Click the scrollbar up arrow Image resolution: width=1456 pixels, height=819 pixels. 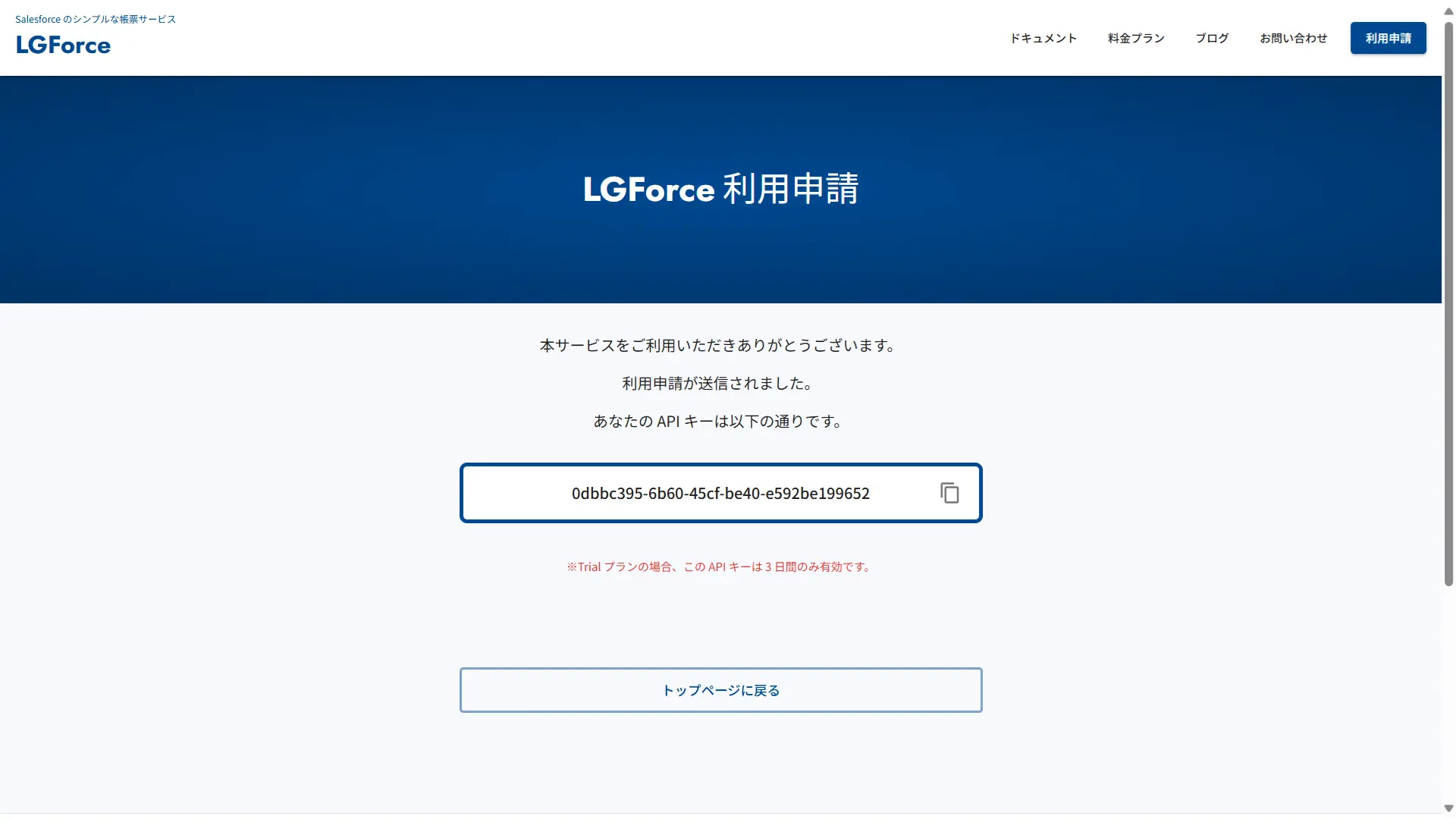point(1448,11)
